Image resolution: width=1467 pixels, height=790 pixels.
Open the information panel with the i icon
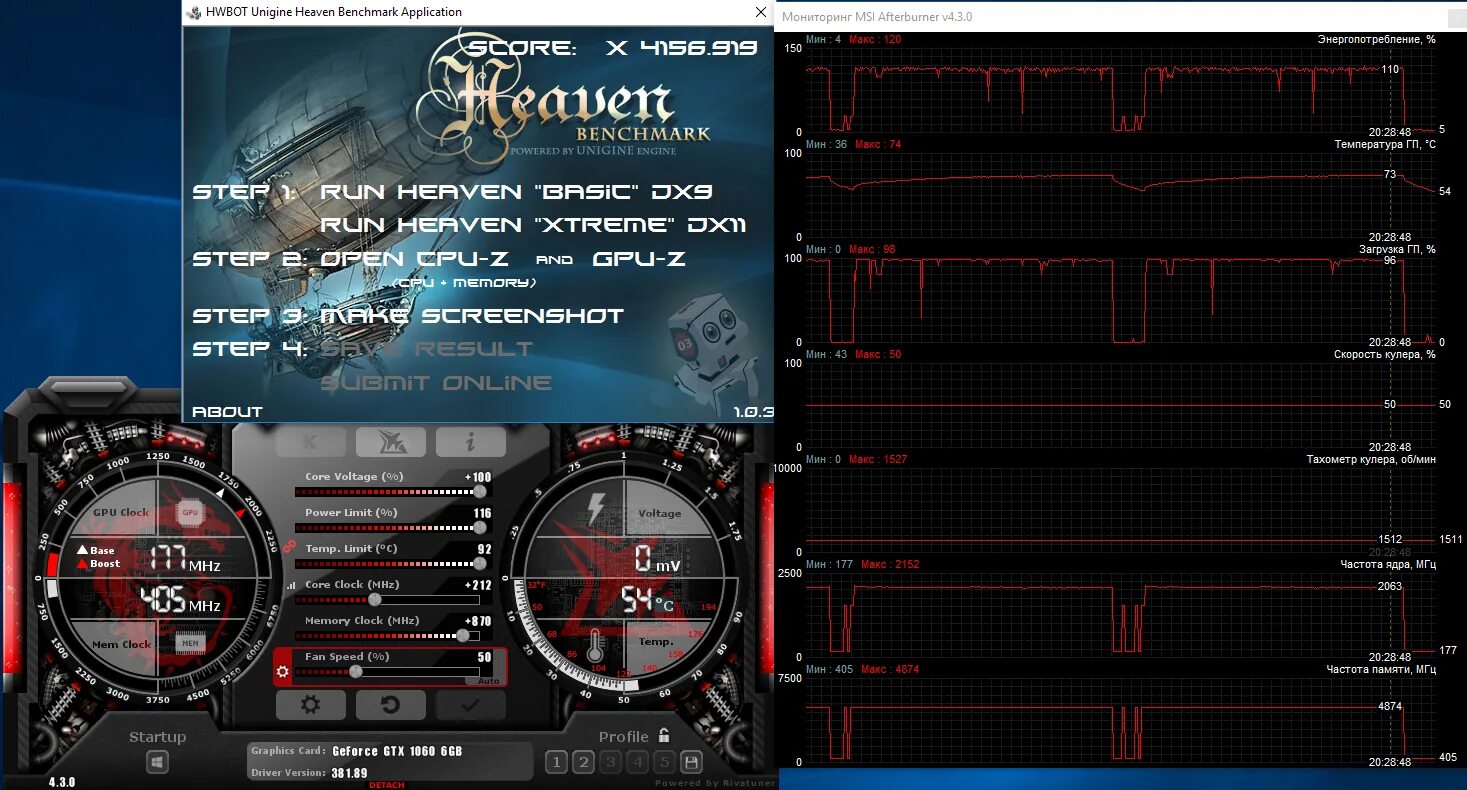tap(471, 440)
